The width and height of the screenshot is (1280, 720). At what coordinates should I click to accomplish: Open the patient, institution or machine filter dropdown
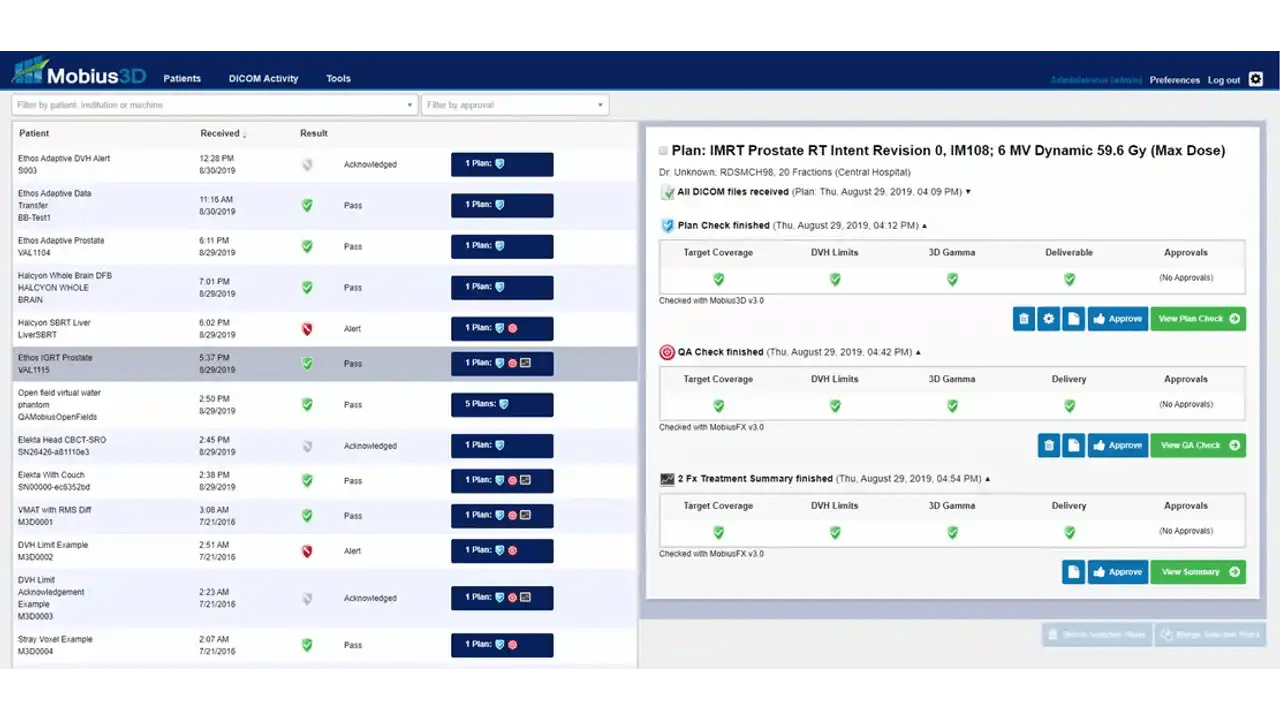pos(214,105)
